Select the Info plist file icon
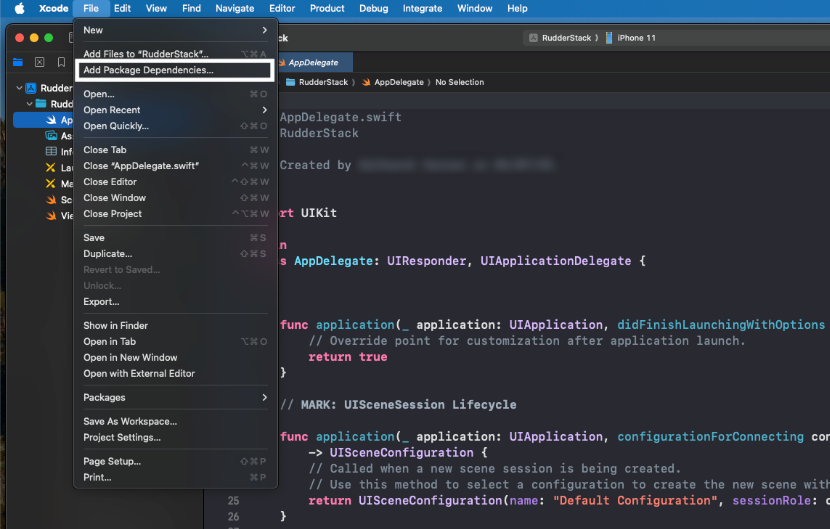 [51, 151]
